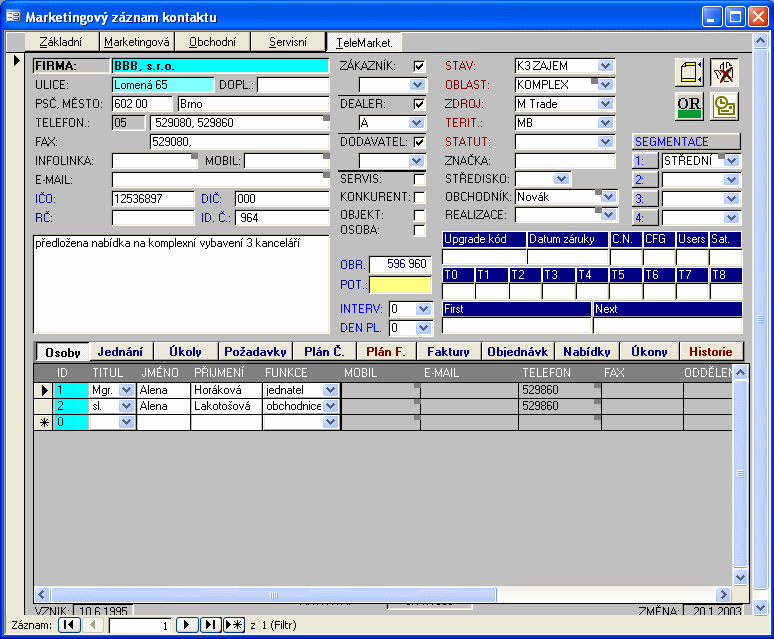Create new record button with asterisk
This screenshot has height=639, width=774.
(x=234, y=625)
